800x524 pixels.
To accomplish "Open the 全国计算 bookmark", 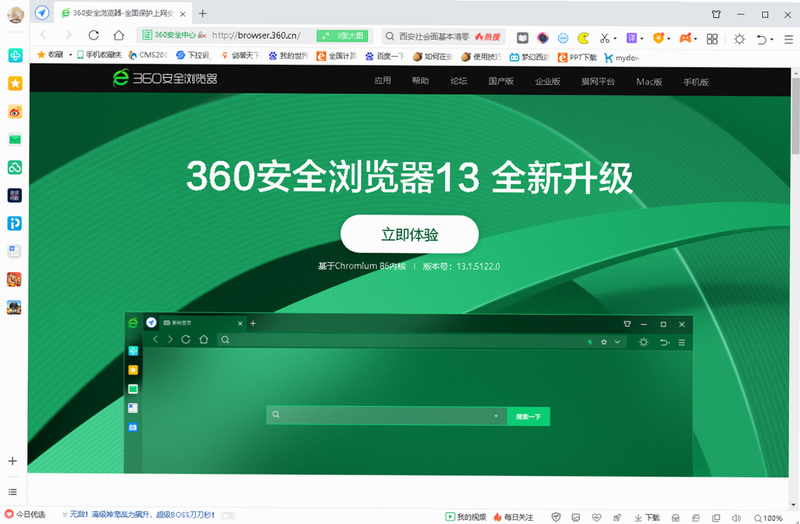I will click(x=336, y=56).
